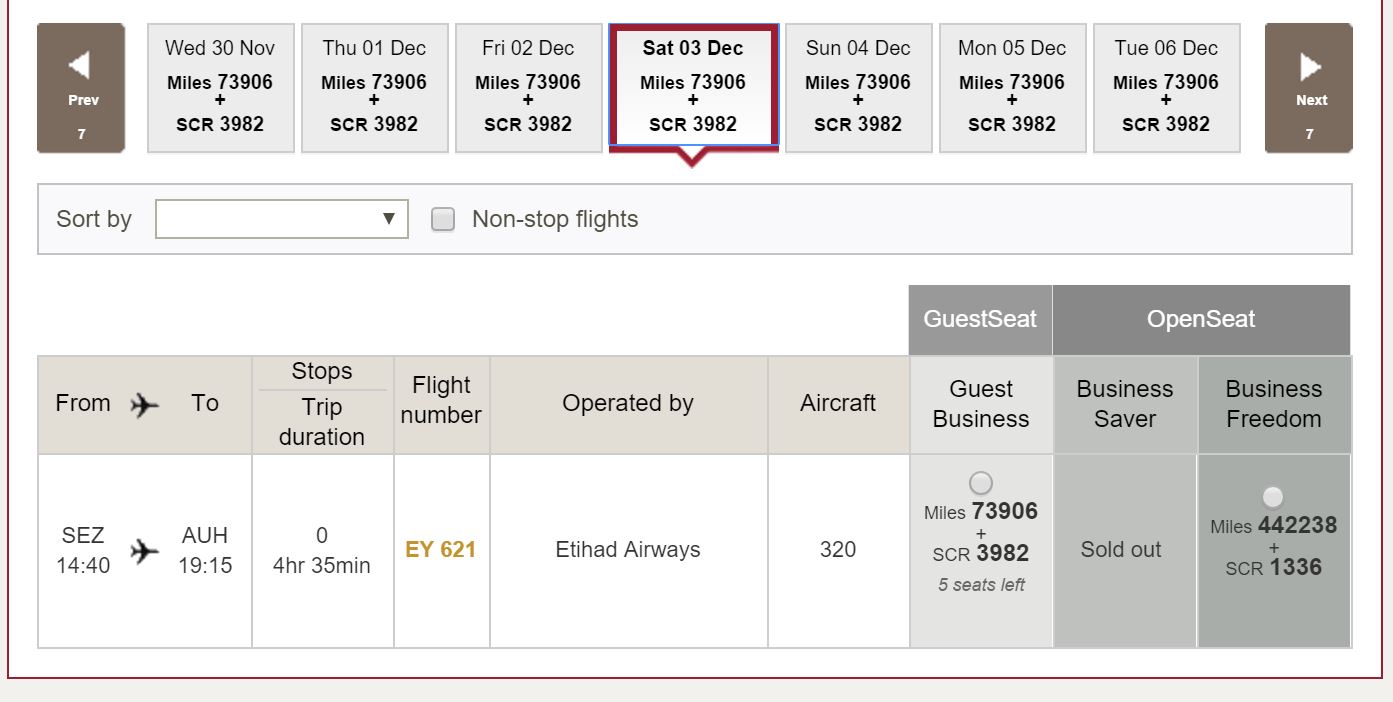Viewport: 1393px width, 702px height.
Task: Click the GuestSeat column header
Action: click(x=980, y=320)
